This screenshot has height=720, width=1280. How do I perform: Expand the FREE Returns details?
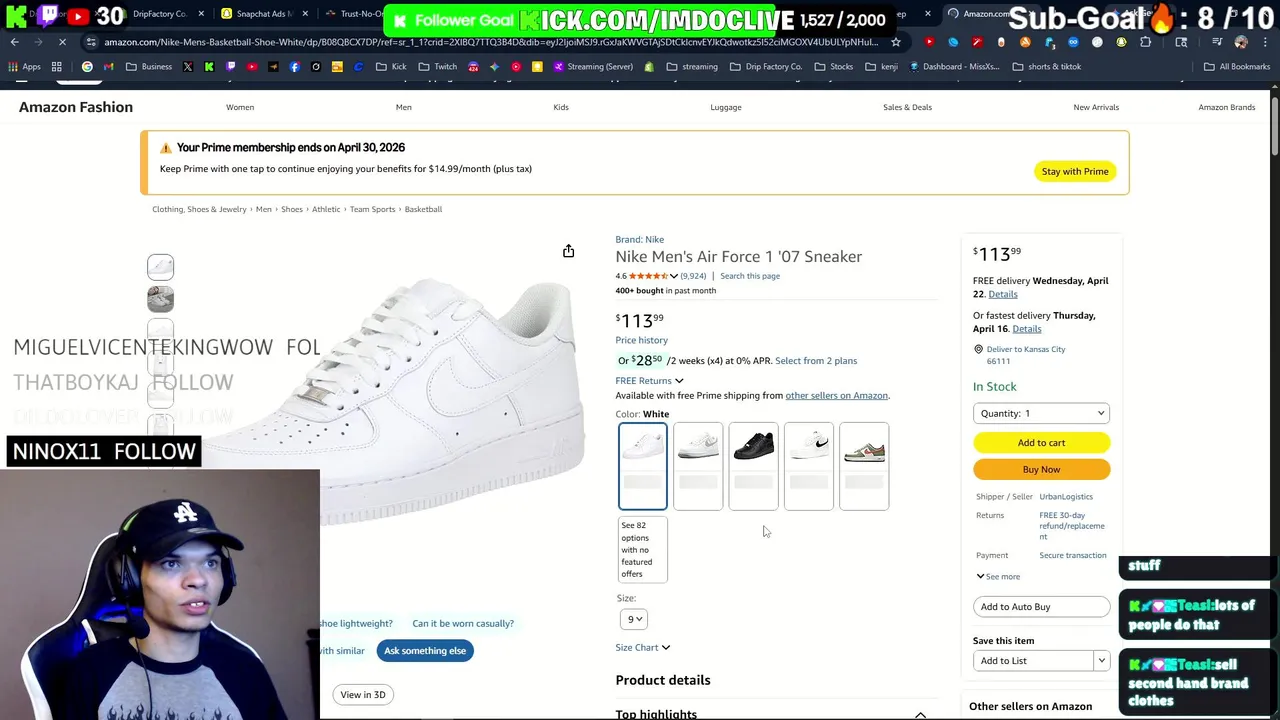[x=649, y=380]
